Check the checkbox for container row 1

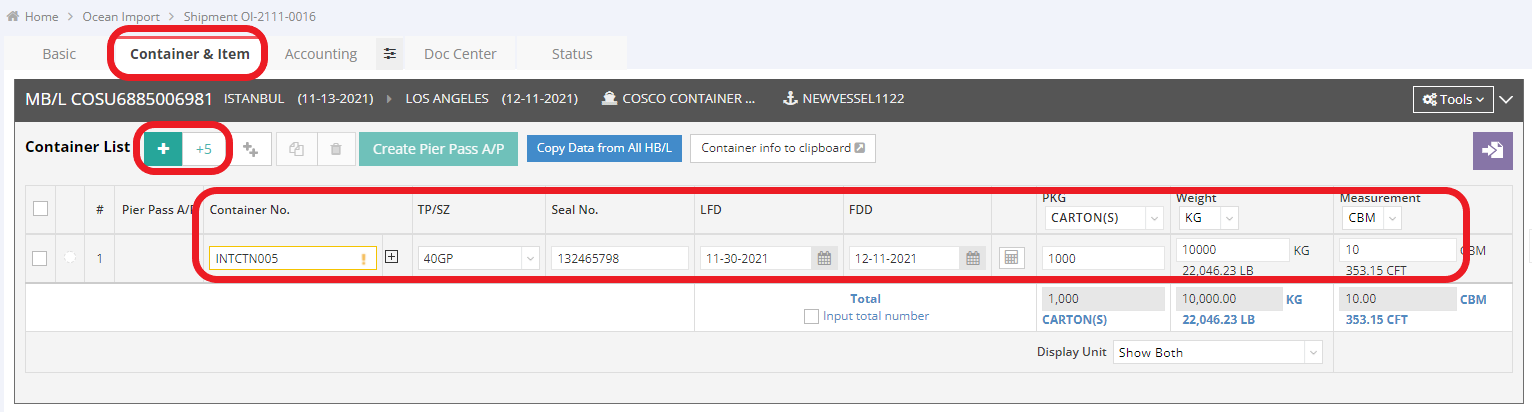coord(40,258)
